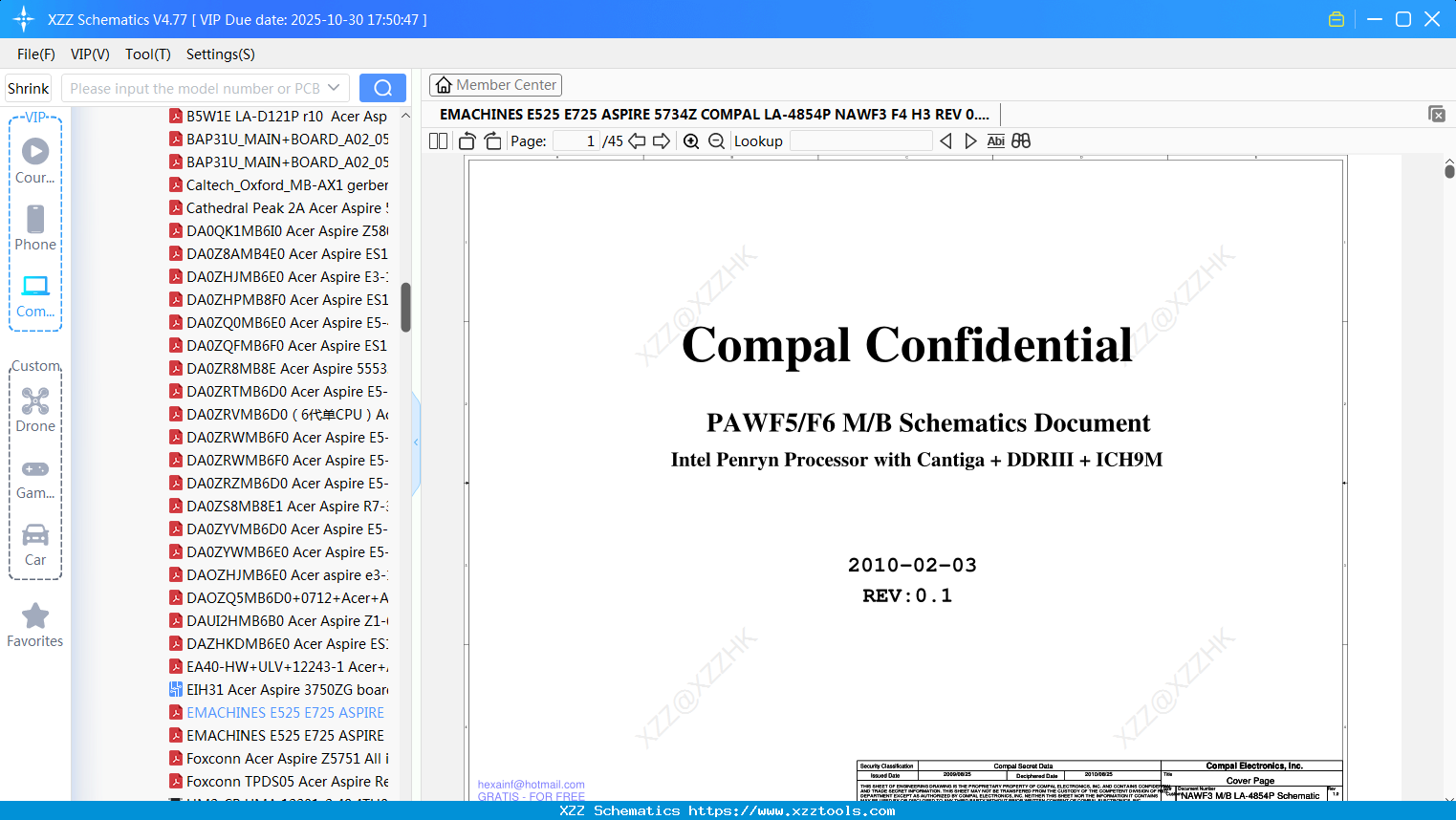The image size is (1456, 820).
Task: Open DA0ZHJMB6E0 Acer Aspire E3 file
Action: 278,277
